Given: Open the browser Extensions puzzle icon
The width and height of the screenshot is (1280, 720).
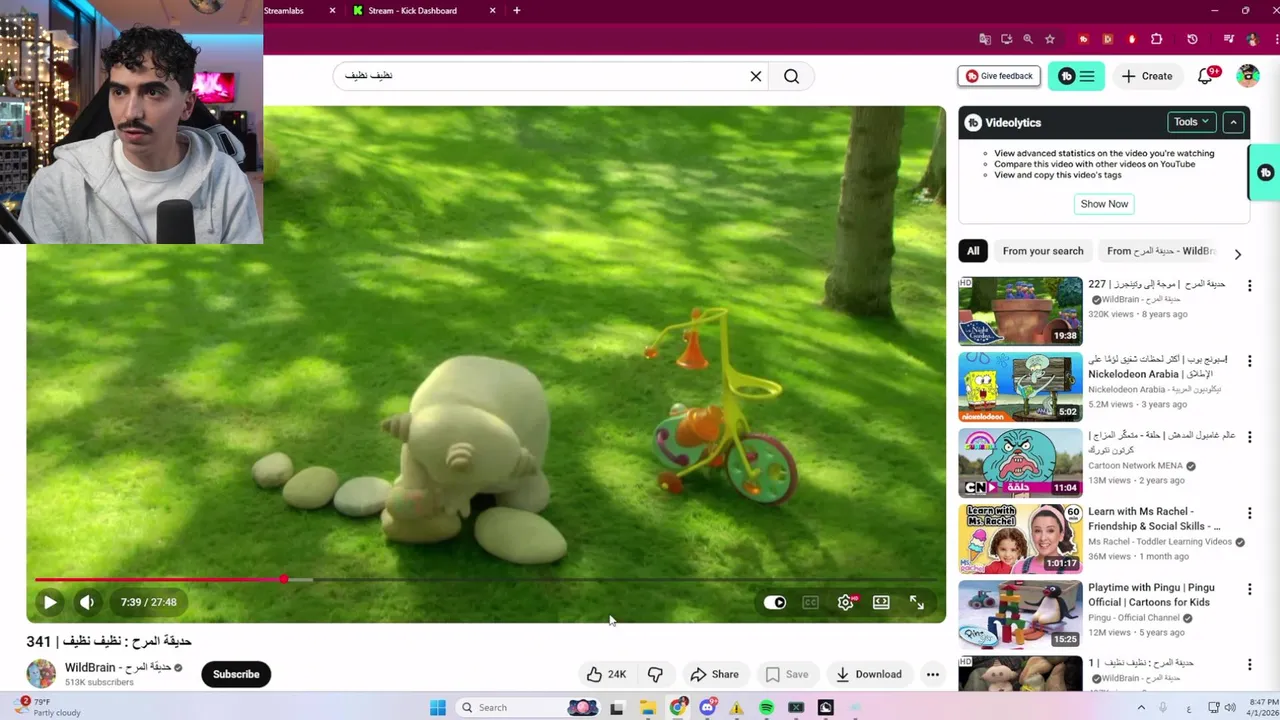Looking at the screenshot, I should tap(1157, 39).
